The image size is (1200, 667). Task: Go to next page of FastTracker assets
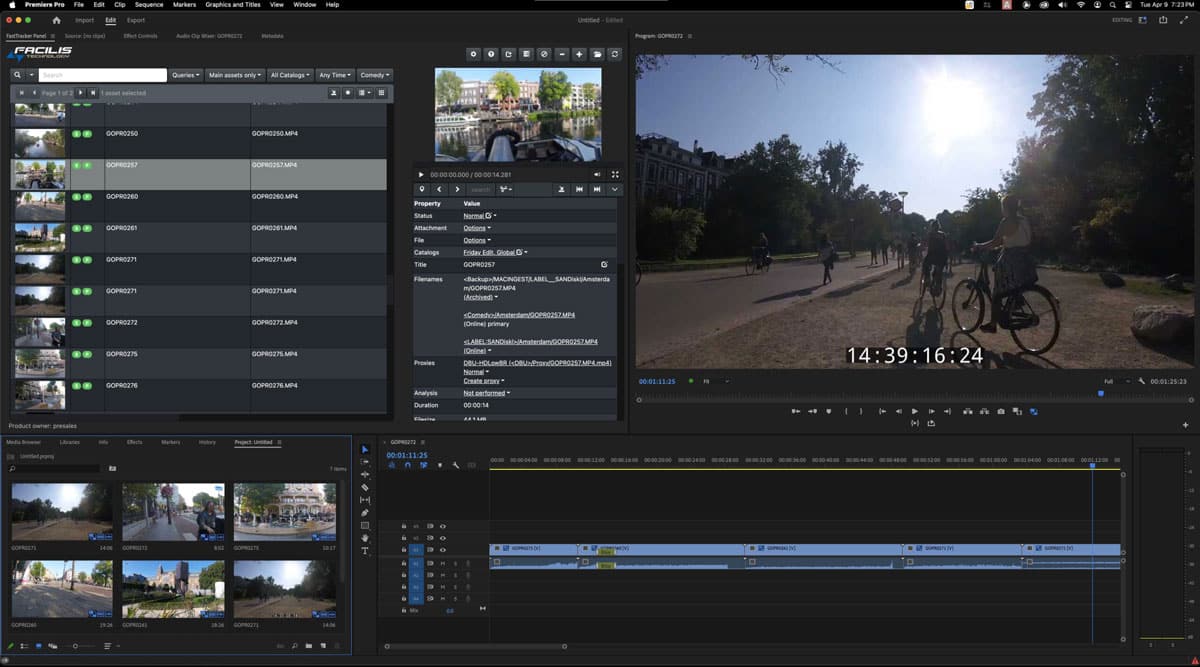pyautogui.click(x=80, y=93)
